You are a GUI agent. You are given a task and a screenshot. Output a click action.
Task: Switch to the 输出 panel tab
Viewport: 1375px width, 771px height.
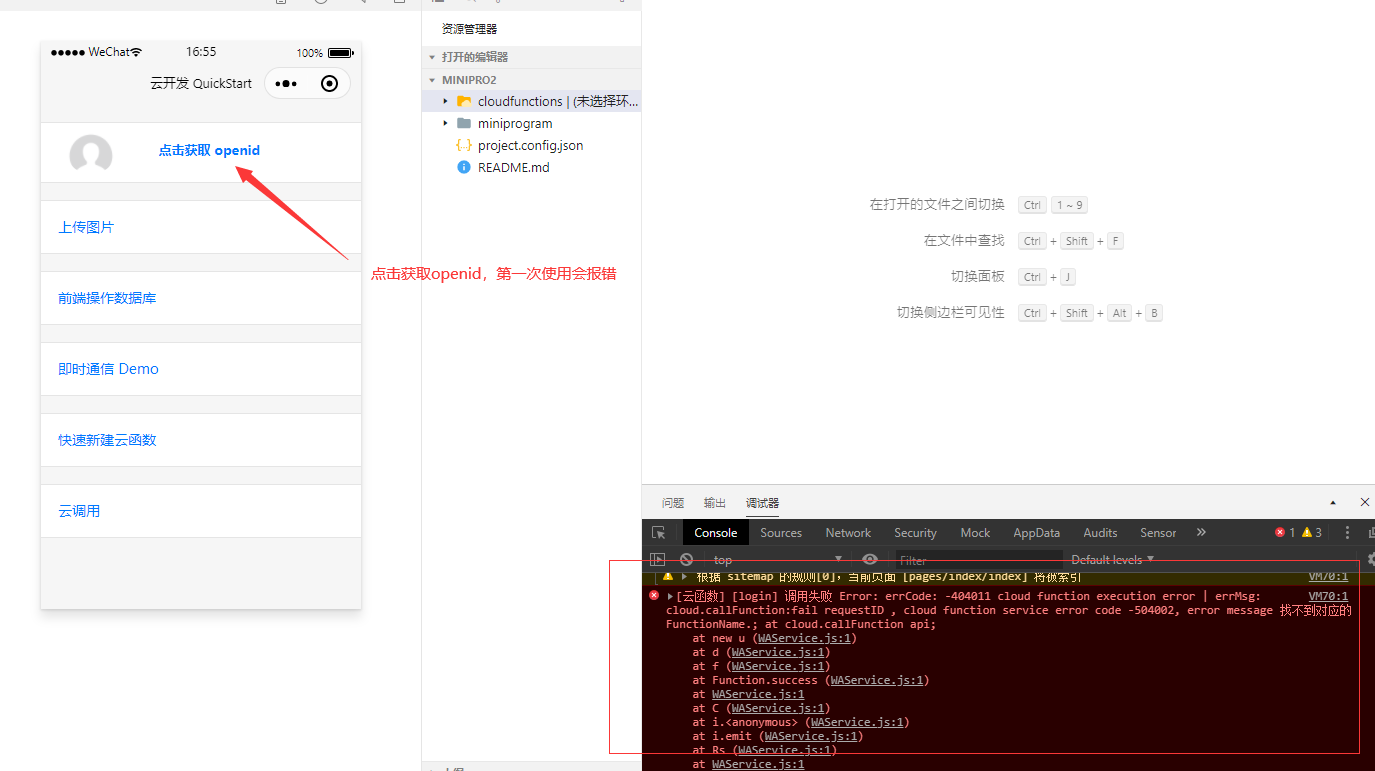pos(715,503)
